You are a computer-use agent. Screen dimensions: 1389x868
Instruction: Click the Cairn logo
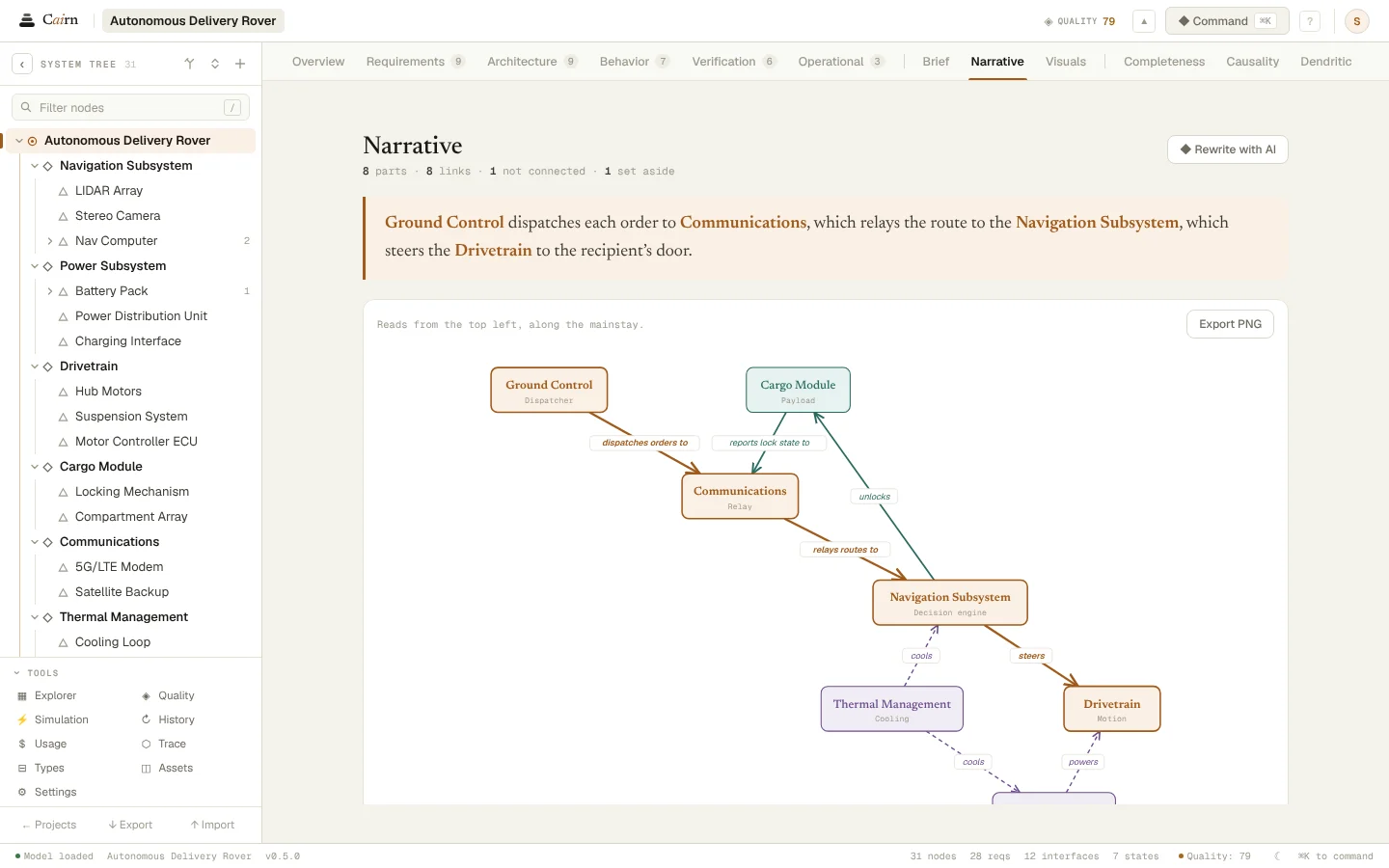point(49,20)
